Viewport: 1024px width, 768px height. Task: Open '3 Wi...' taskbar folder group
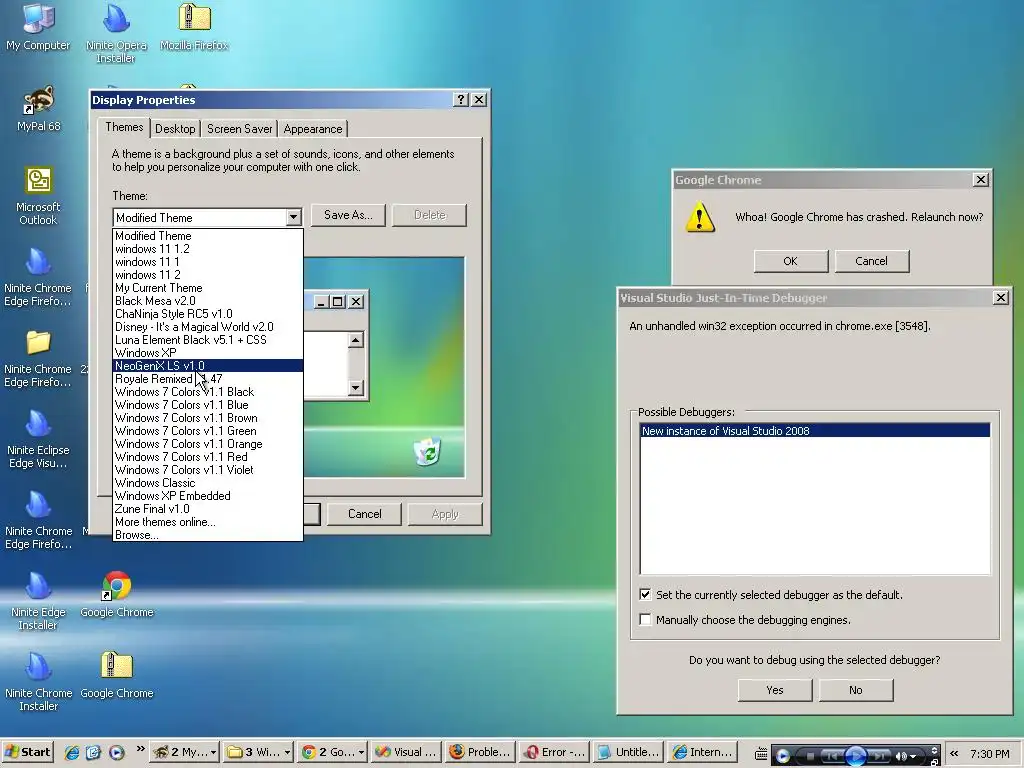tap(258, 752)
